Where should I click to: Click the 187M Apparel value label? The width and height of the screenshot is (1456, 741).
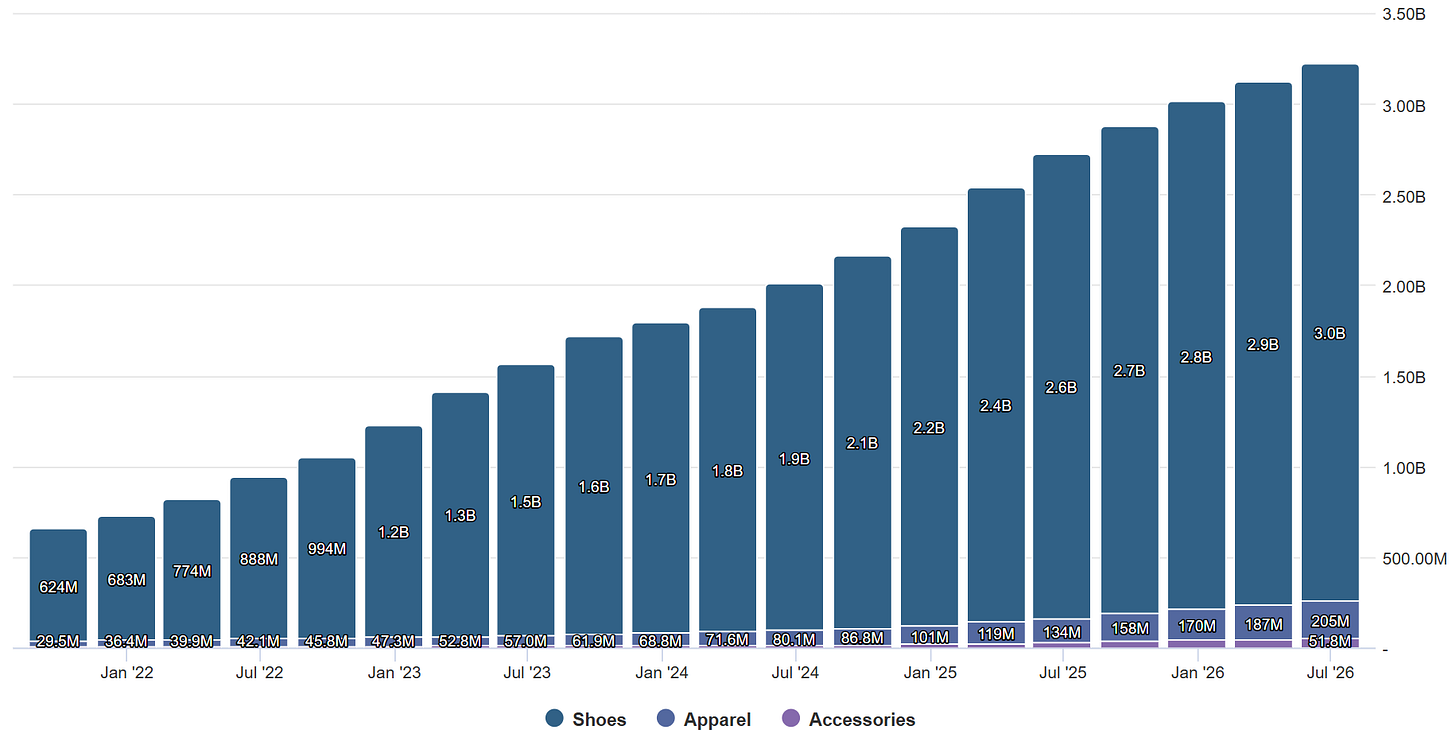(x=1263, y=625)
